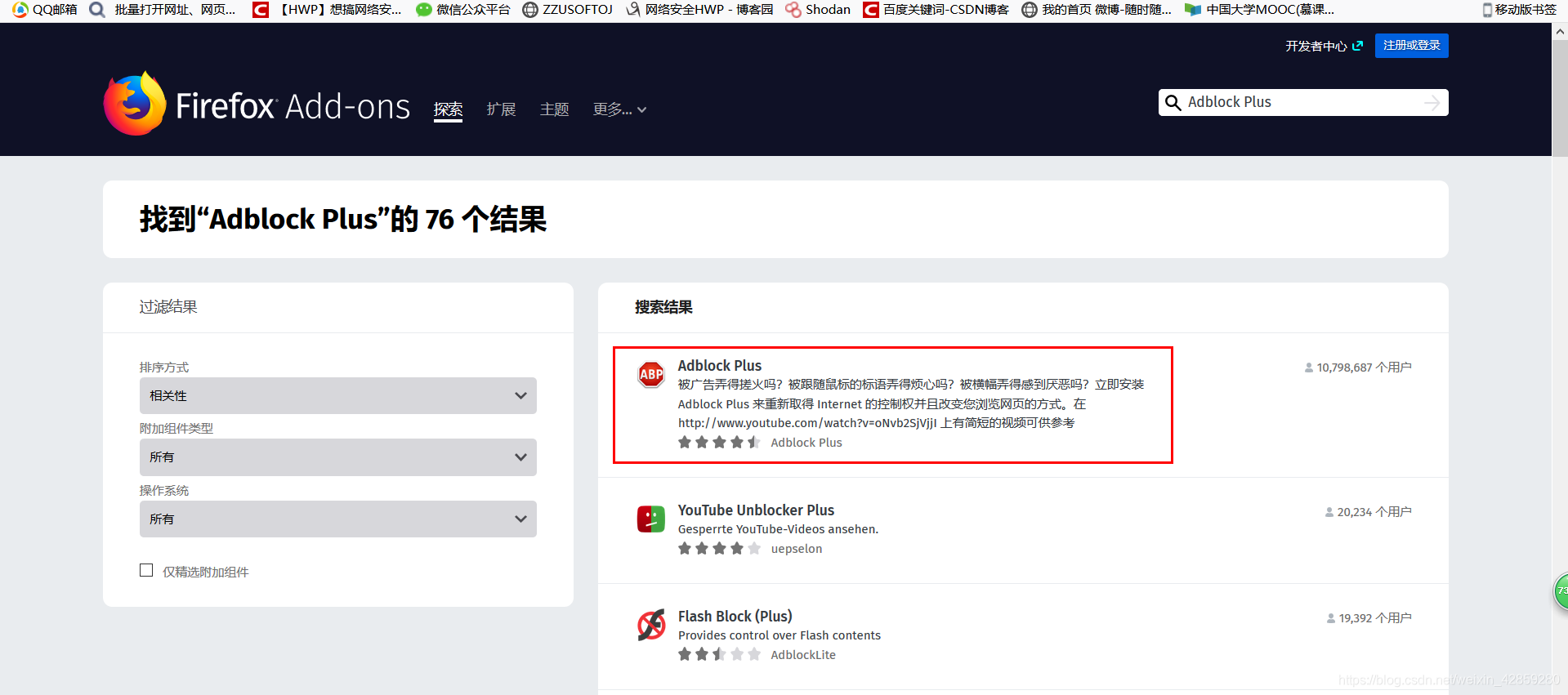Click the 过滤结果 heading
This screenshot has height=695, width=1568.
point(168,307)
